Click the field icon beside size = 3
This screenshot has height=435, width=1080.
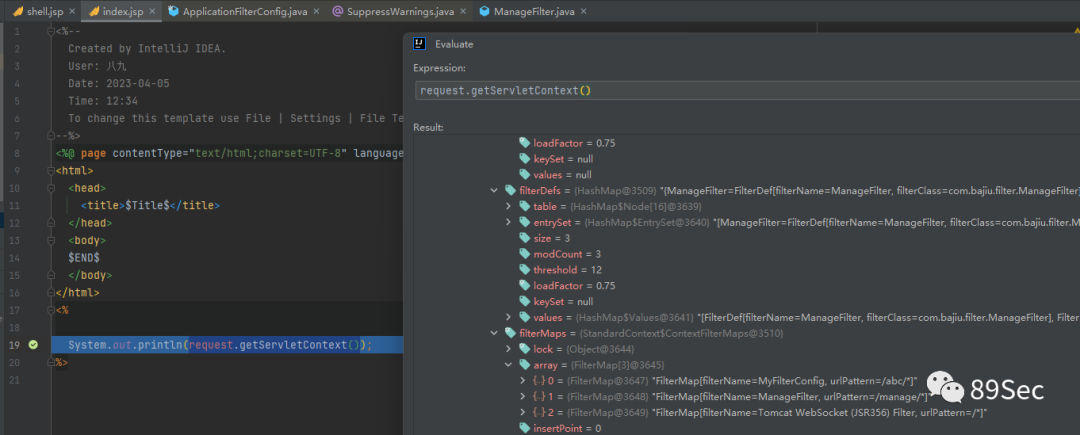[x=525, y=238]
